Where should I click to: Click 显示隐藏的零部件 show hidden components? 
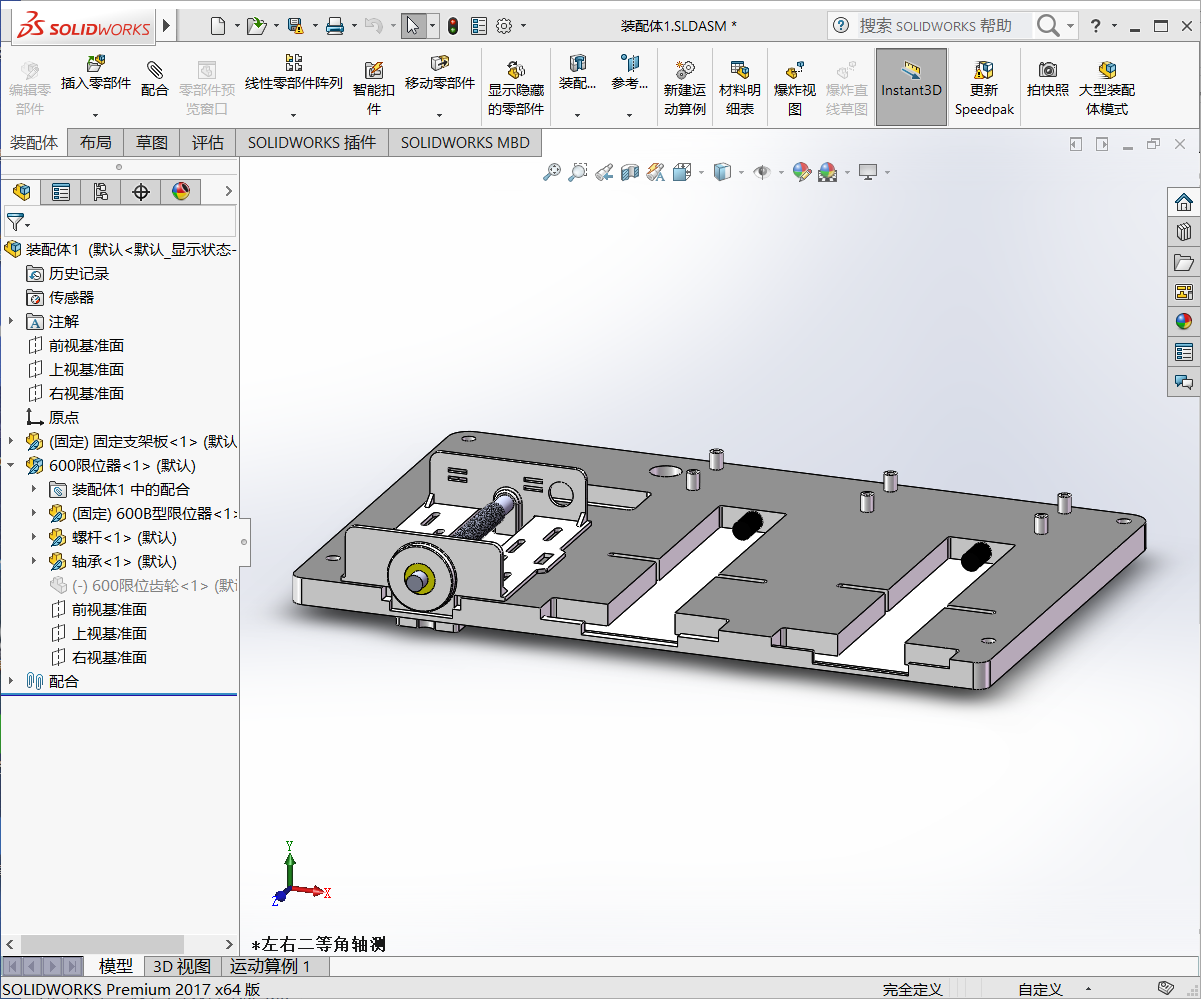click(x=516, y=69)
